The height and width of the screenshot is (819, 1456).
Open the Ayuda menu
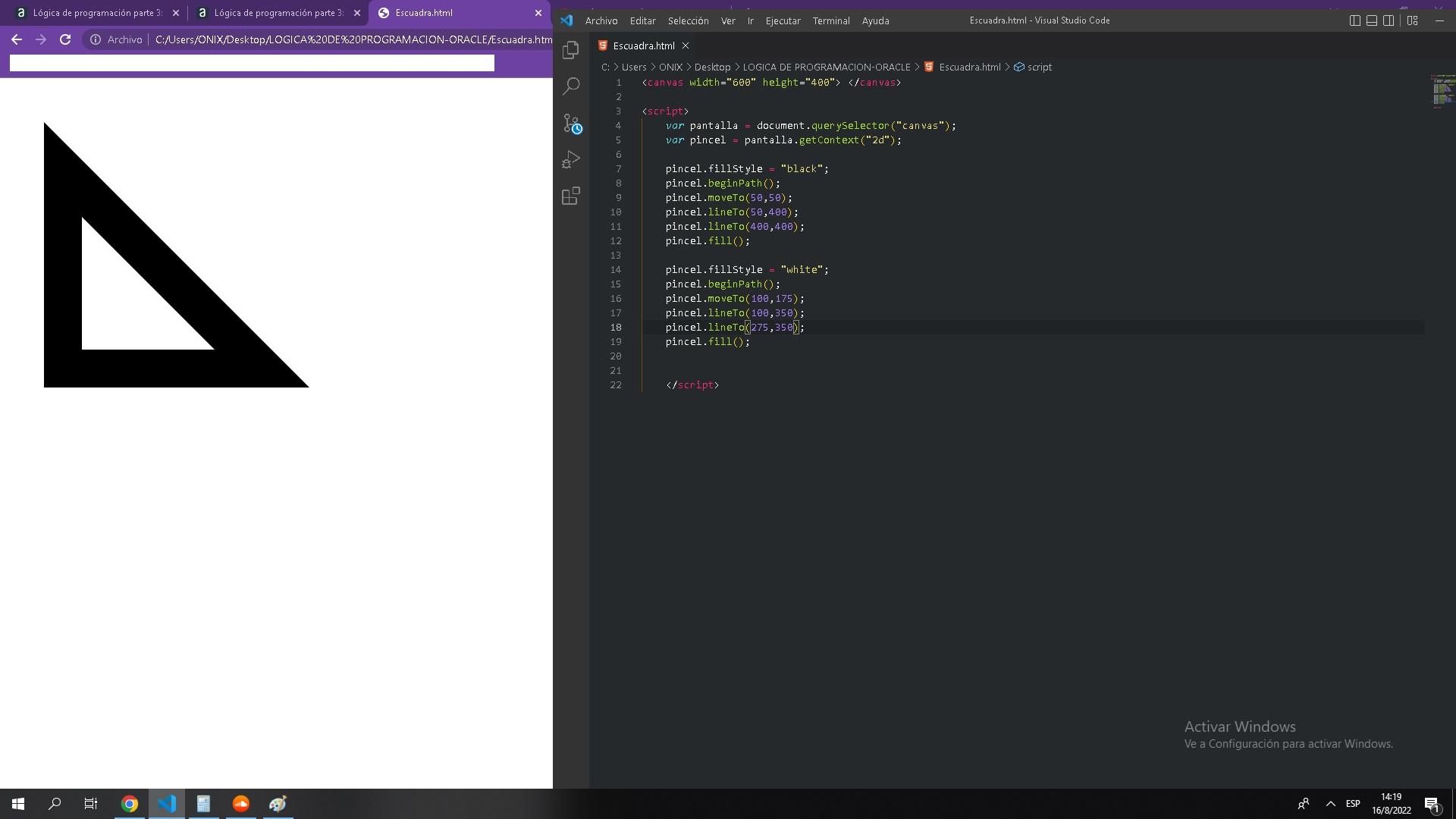875,20
